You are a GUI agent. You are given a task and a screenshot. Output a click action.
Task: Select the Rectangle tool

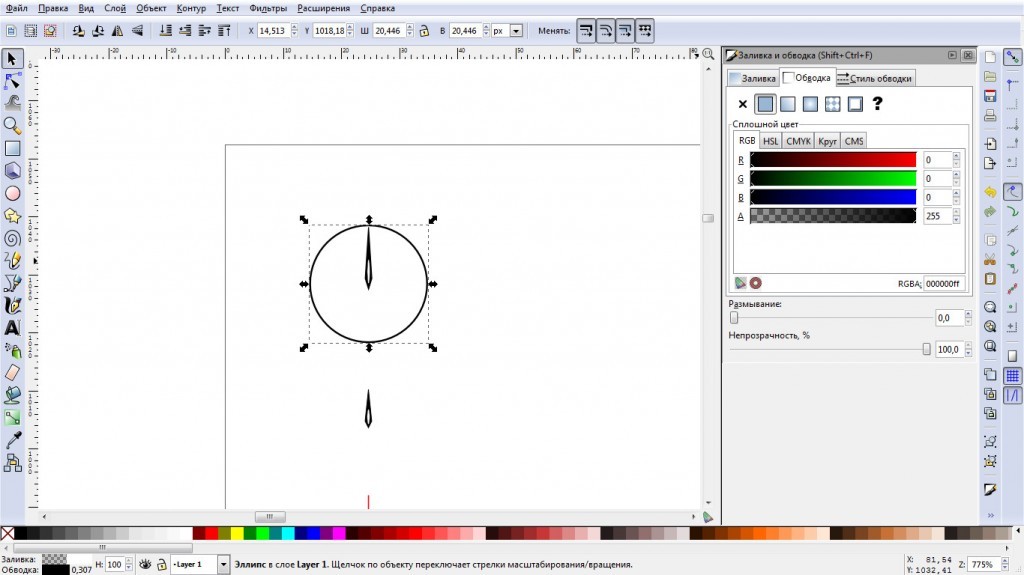tap(12, 148)
